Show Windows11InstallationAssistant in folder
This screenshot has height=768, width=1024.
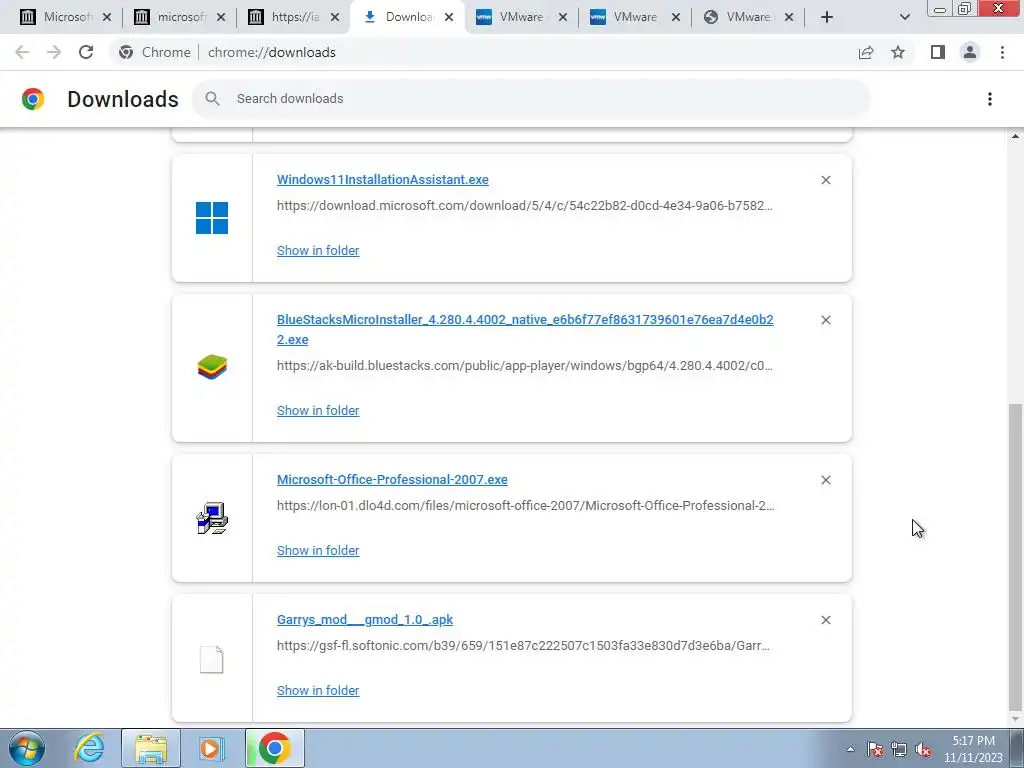[x=318, y=250]
